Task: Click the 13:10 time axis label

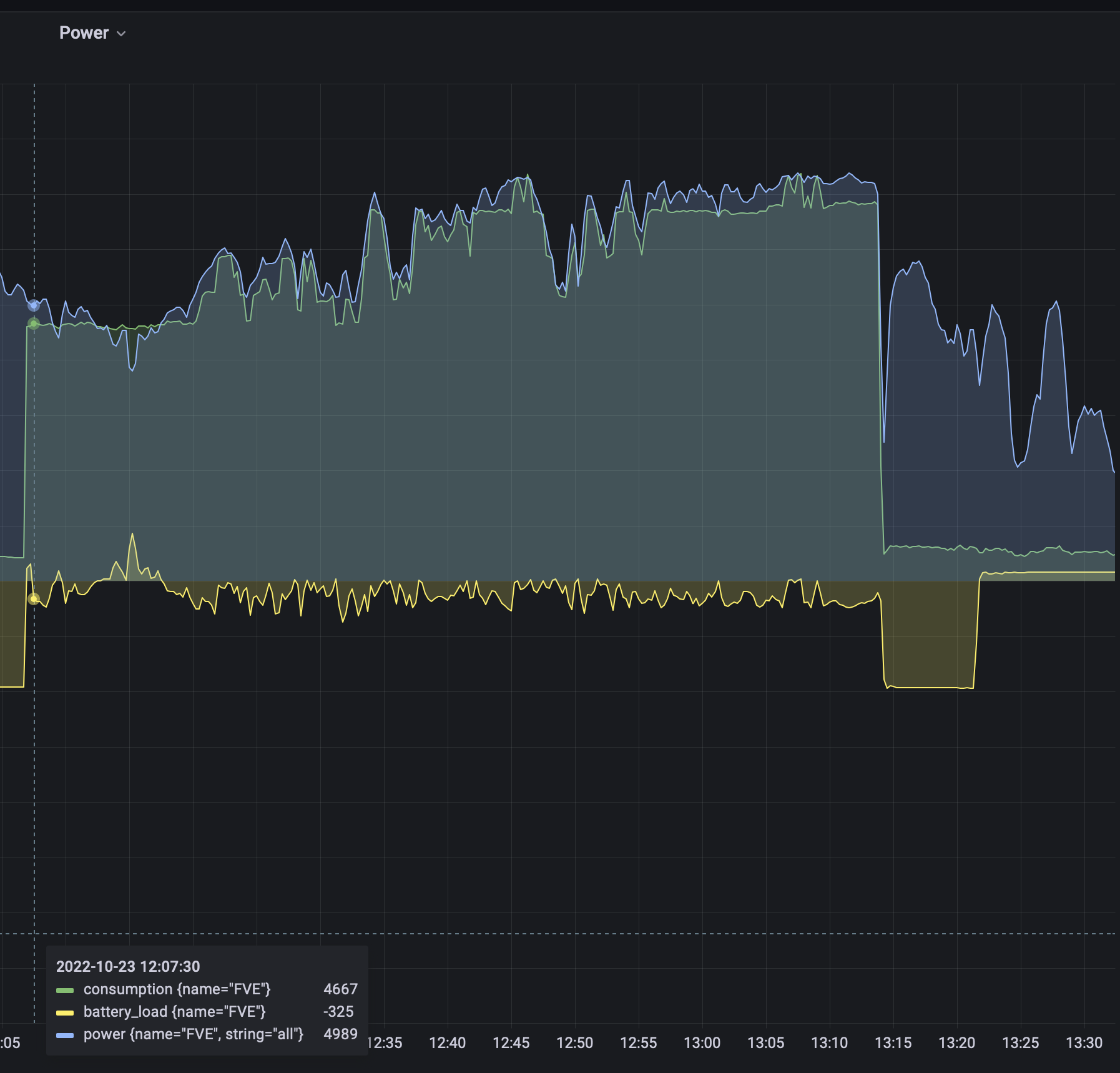Action: (830, 1043)
